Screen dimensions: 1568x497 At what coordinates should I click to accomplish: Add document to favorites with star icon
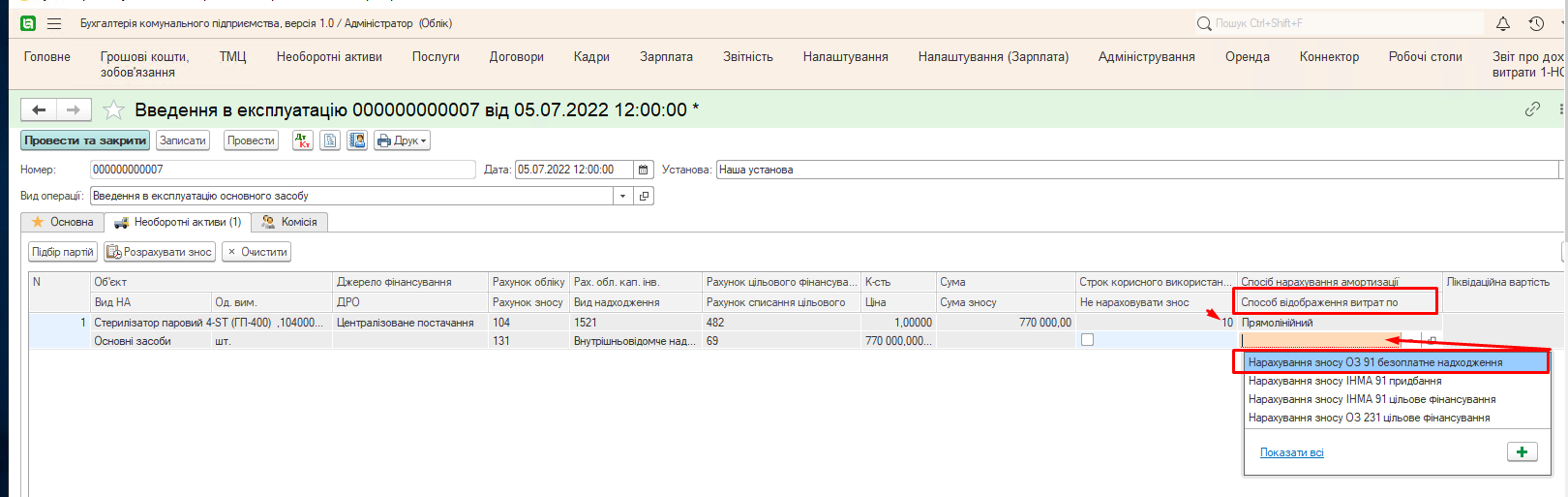[x=114, y=109]
